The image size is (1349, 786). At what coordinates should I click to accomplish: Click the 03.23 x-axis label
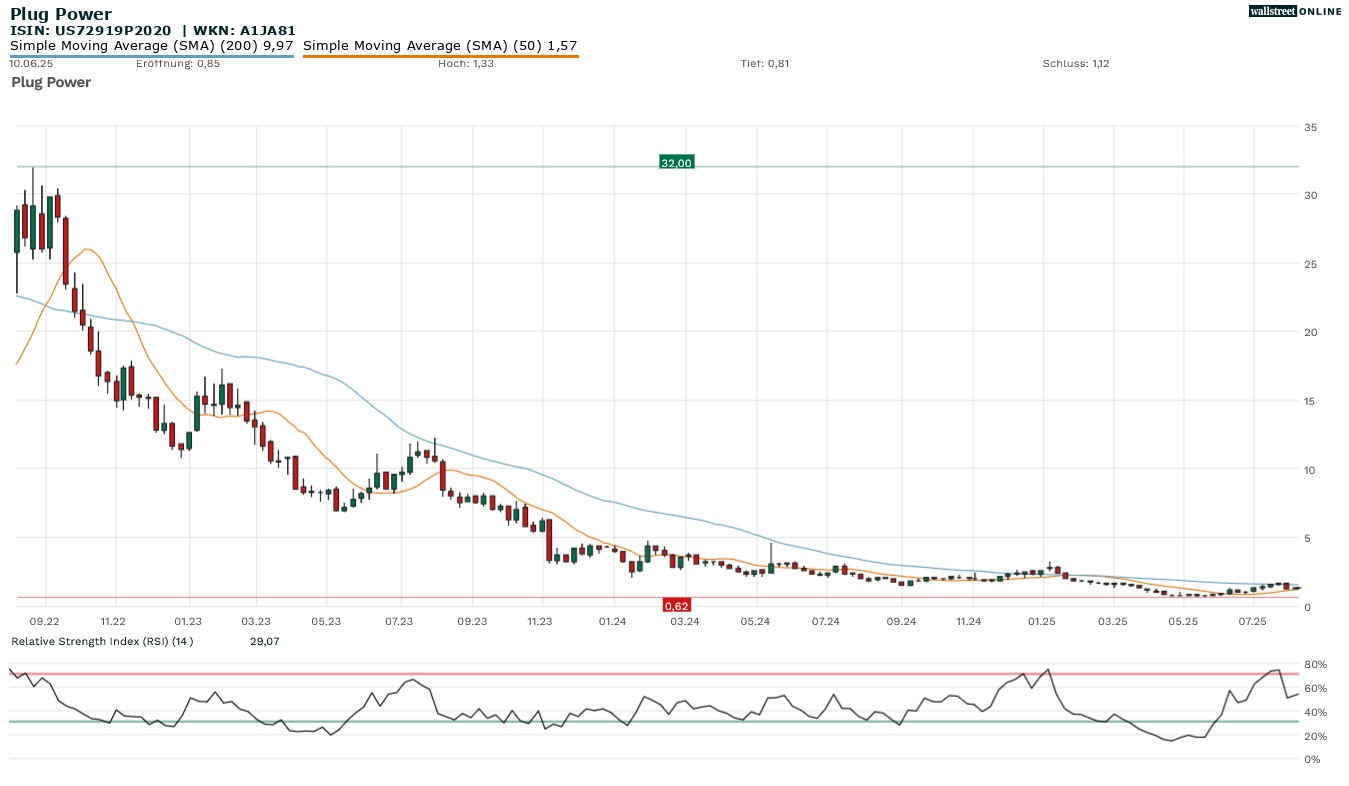pyautogui.click(x=256, y=621)
